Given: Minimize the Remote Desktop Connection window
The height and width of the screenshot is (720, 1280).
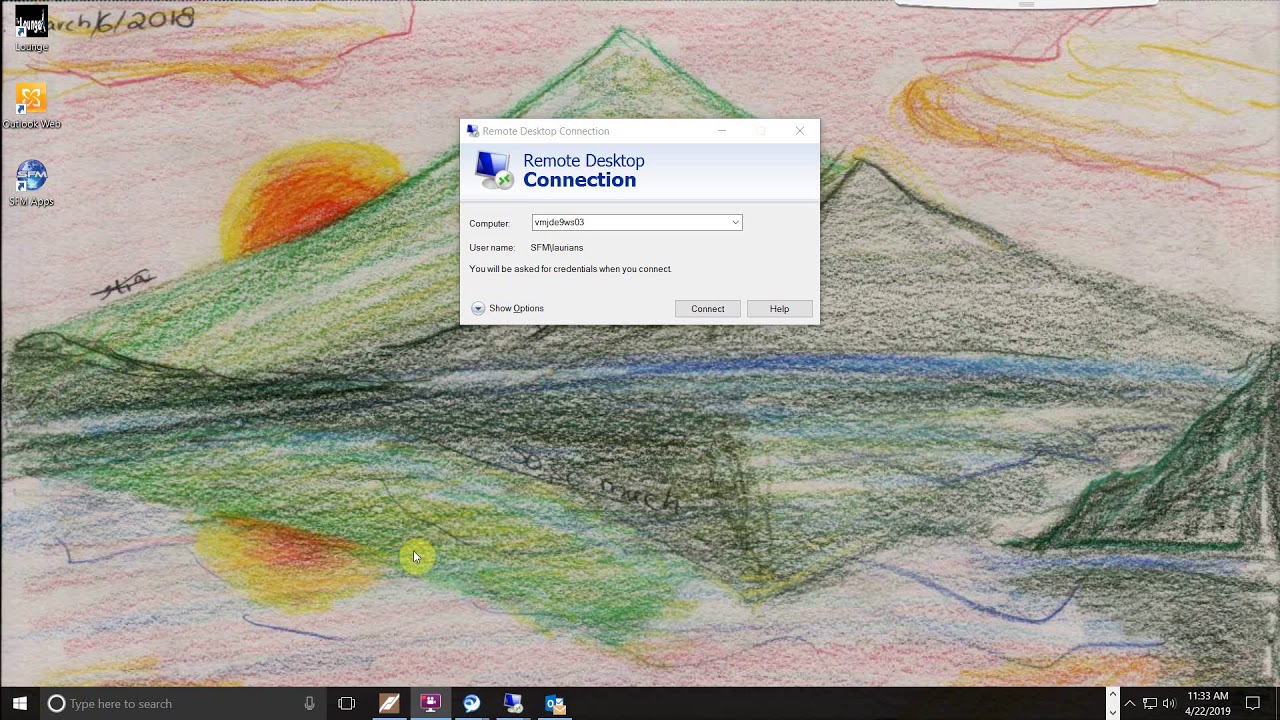Looking at the screenshot, I should tap(722, 131).
